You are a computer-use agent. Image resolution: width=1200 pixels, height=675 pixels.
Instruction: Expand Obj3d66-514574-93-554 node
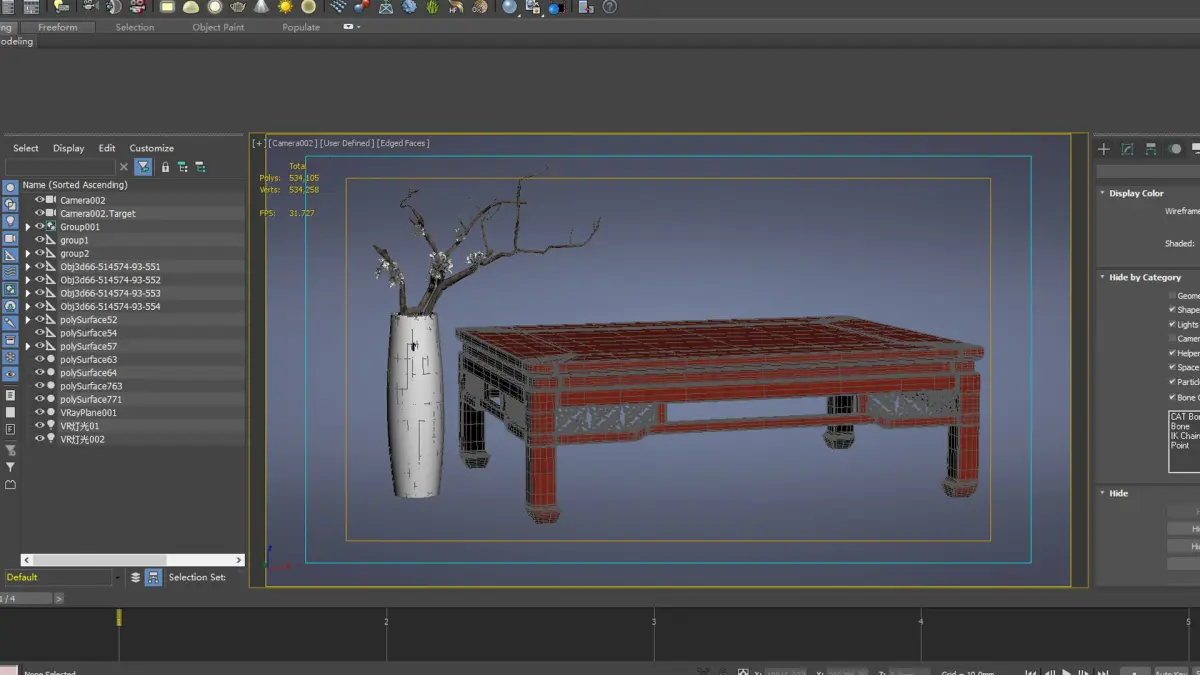(28, 307)
